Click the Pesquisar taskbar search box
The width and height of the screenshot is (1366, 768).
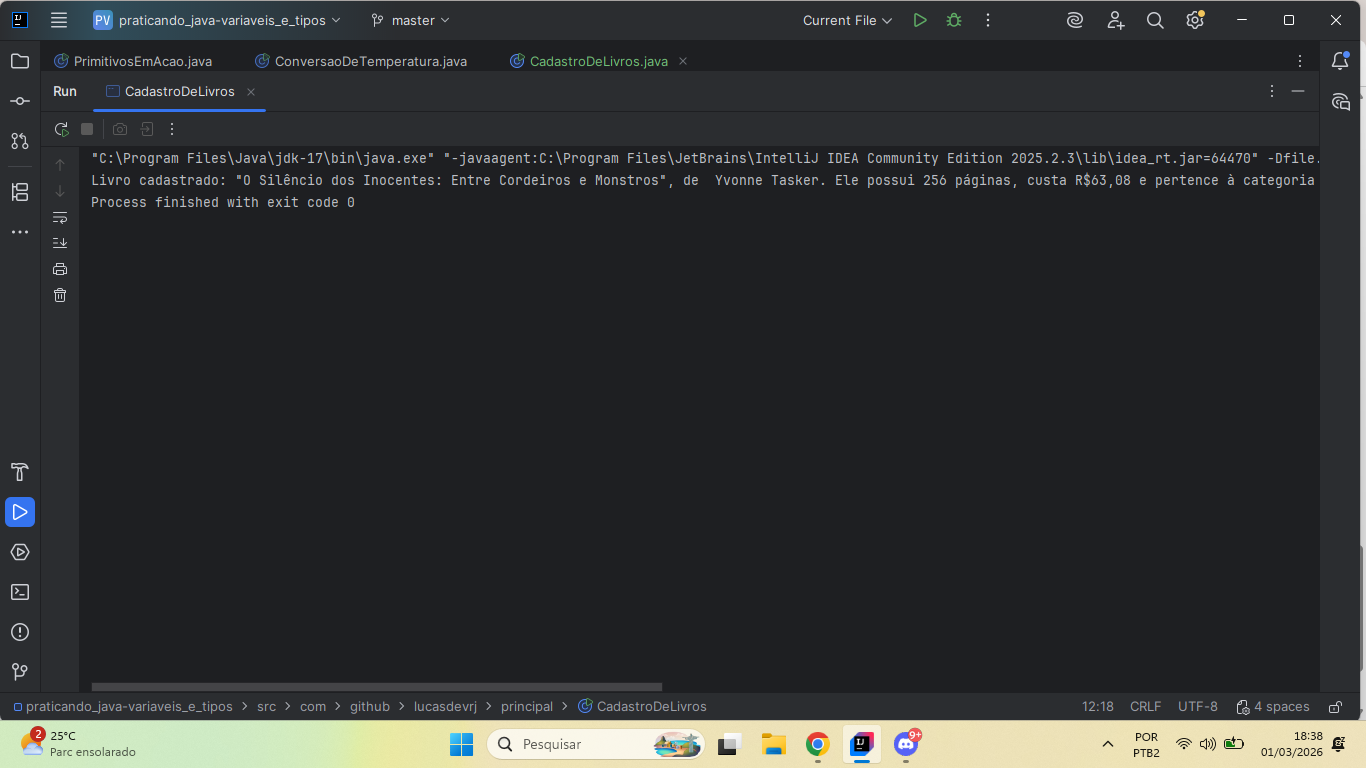point(596,744)
